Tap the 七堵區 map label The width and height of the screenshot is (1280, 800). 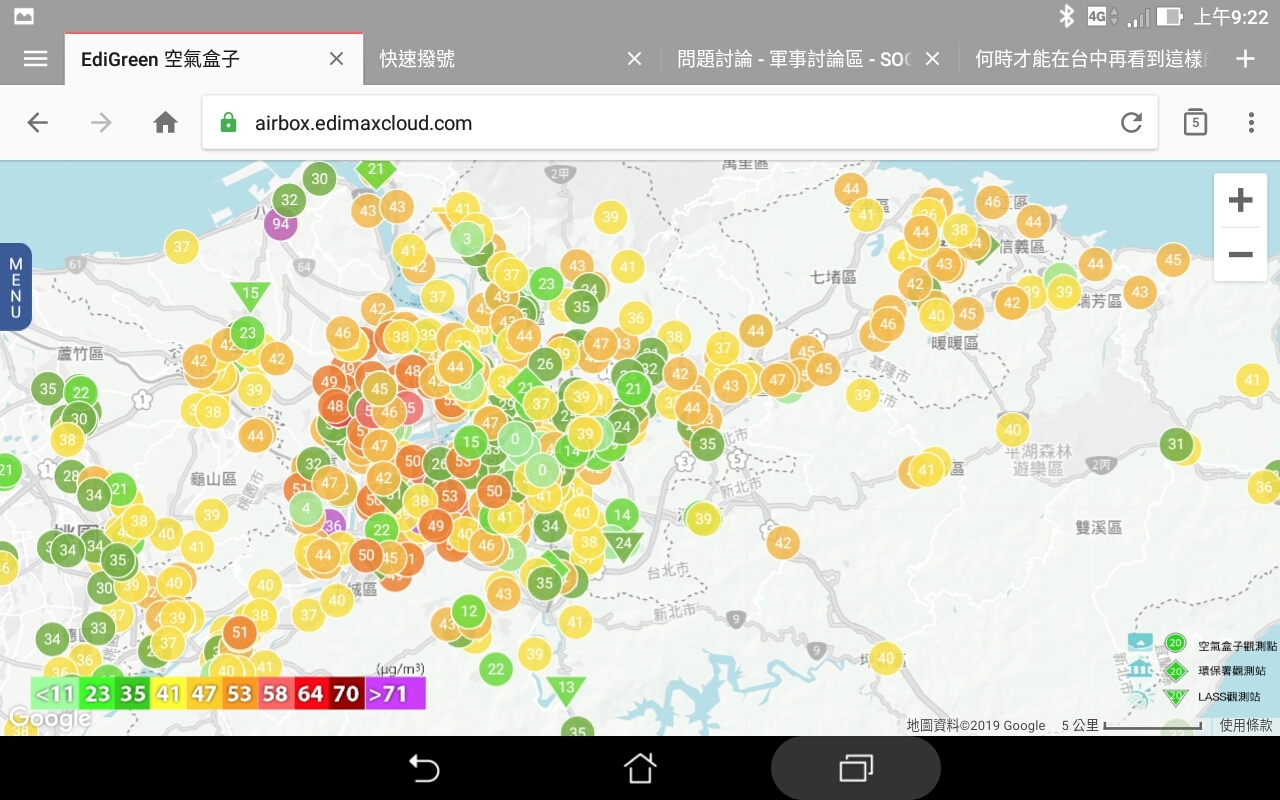coord(834,277)
